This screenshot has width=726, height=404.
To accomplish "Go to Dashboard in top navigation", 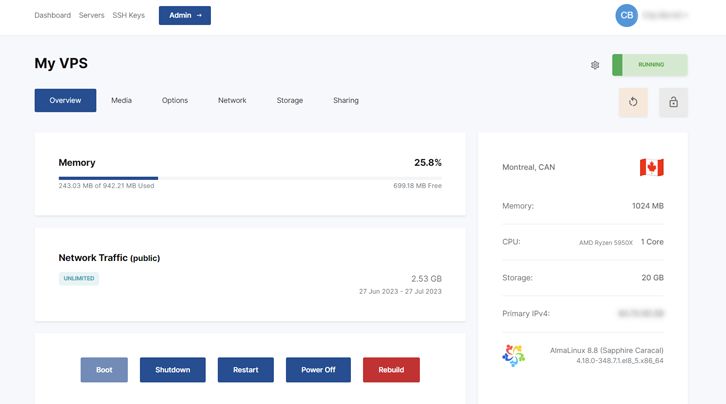I will (x=52, y=16).
